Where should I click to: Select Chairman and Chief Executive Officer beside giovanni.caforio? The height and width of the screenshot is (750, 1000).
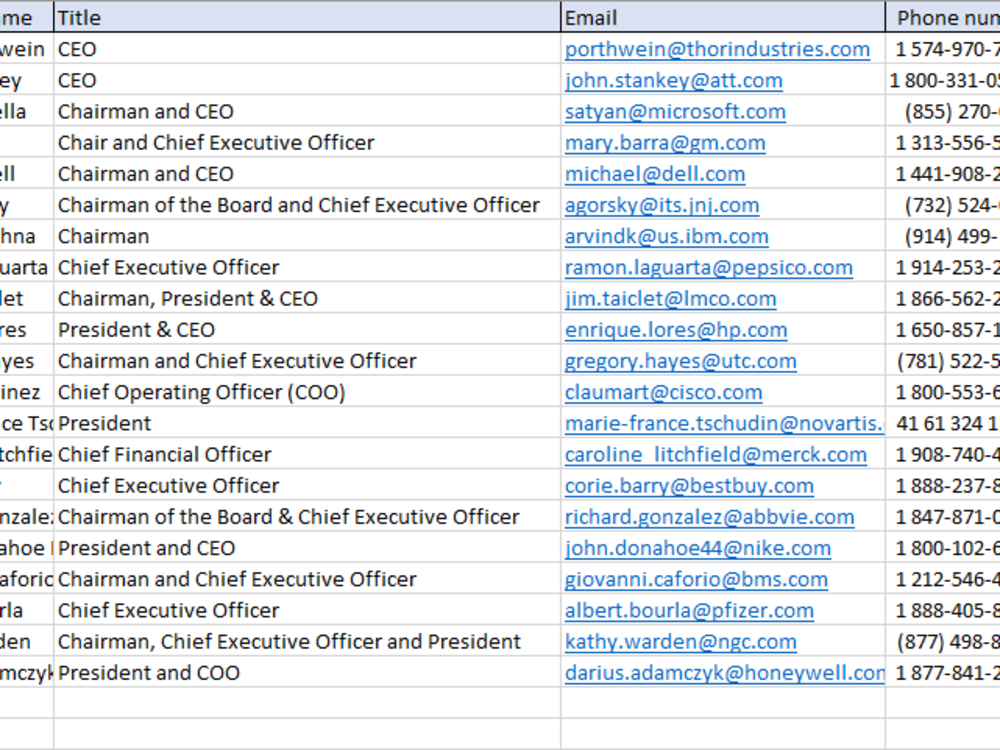[307, 580]
